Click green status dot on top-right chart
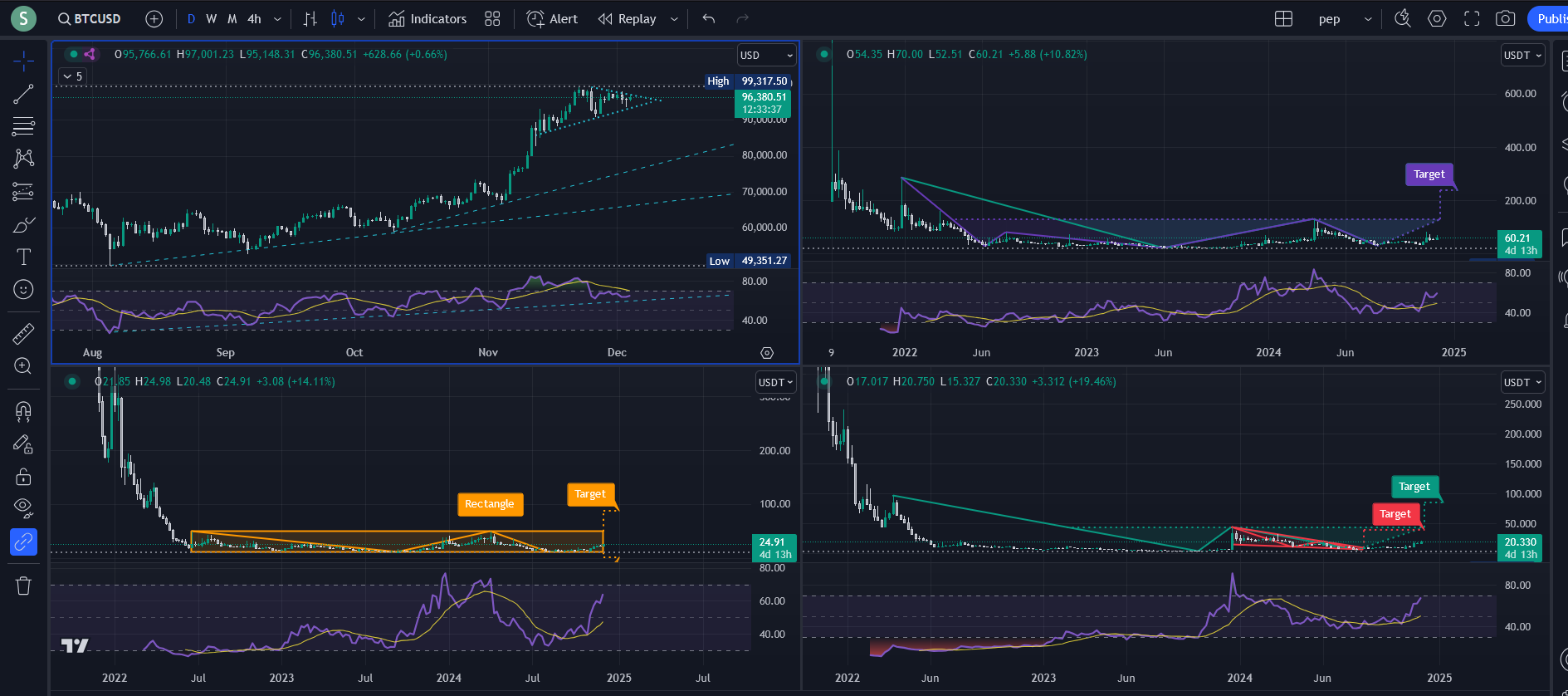This screenshot has width=1568, height=696. click(x=823, y=54)
